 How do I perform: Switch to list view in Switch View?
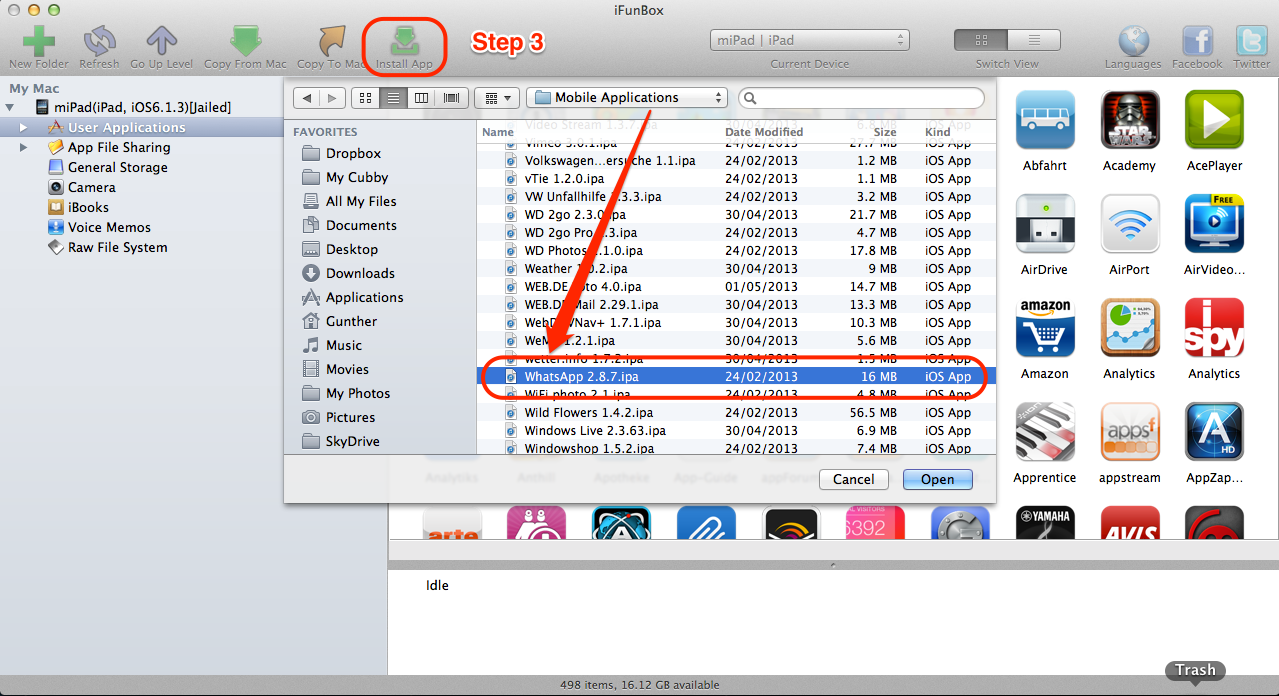click(x=1034, y=40)
